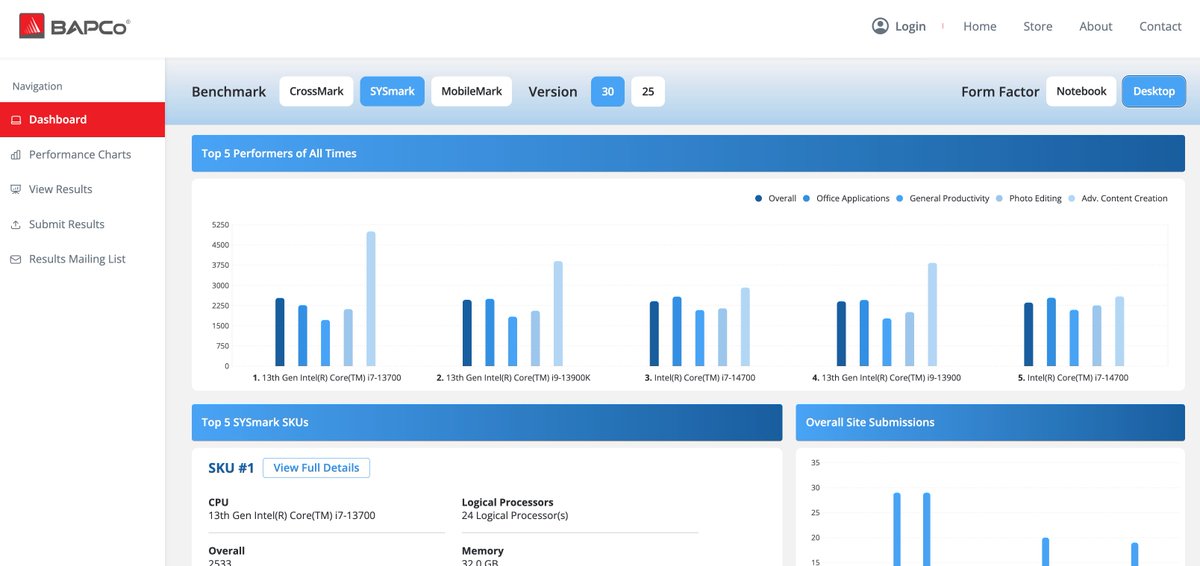Click the Overall bar for i9-13900K

click(x=467, y=333)
